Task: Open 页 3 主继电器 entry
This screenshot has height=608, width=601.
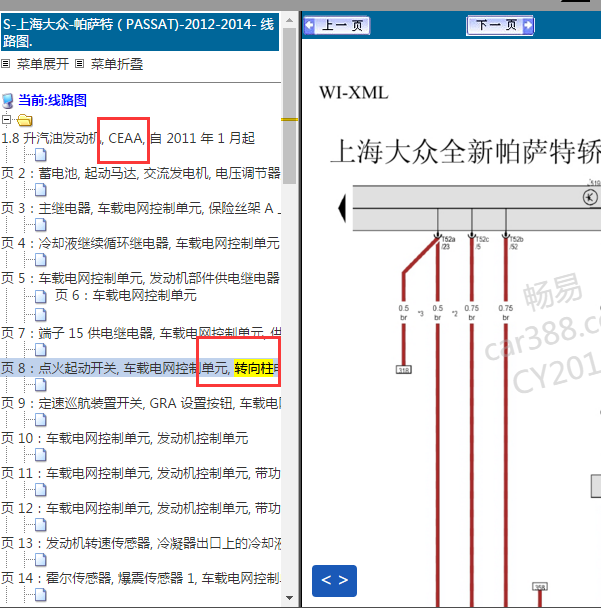Action: coord(141,208)
